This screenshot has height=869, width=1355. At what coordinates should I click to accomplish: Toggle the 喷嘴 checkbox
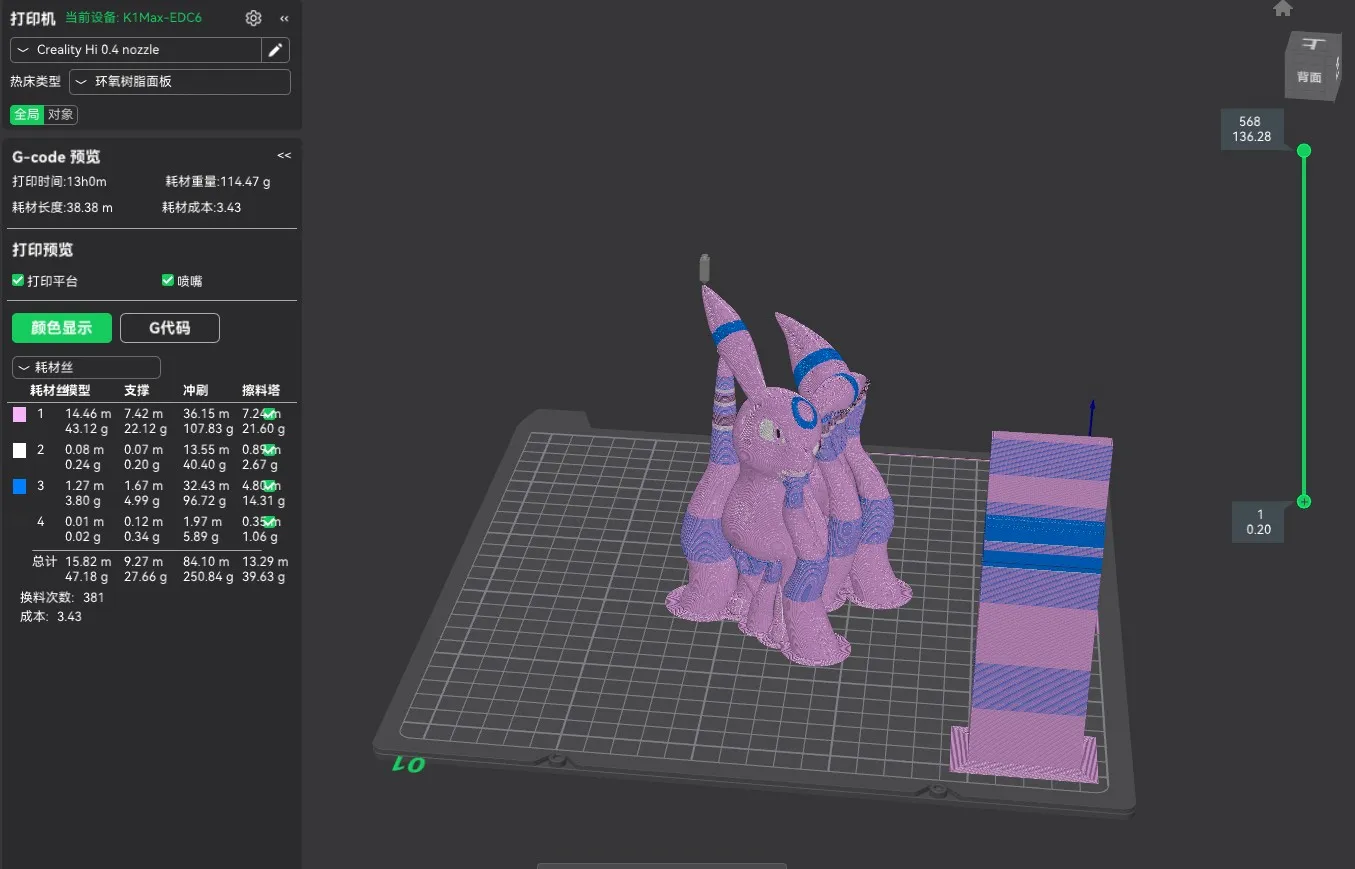168,281
